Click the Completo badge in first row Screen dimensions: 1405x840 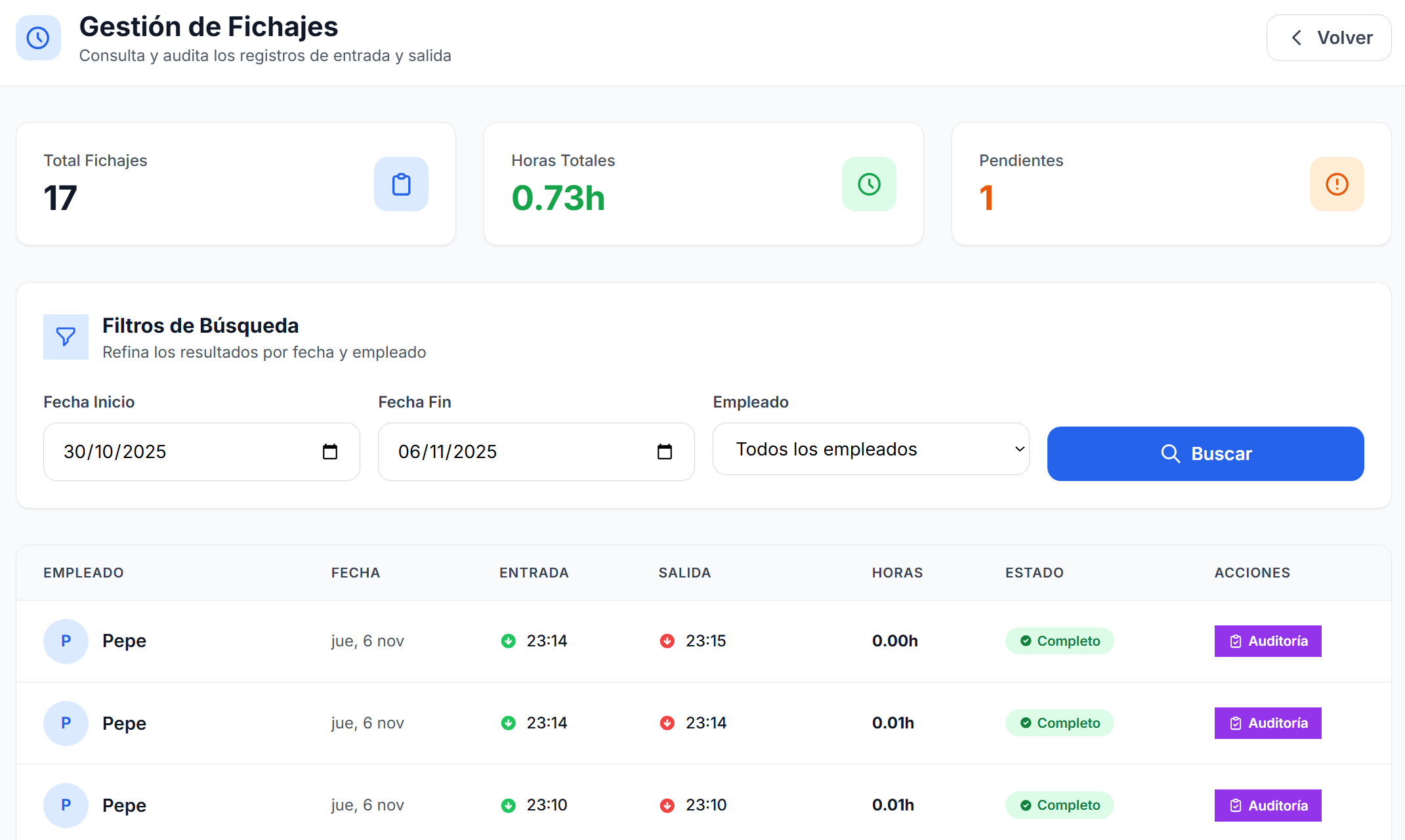[1059, 641]
